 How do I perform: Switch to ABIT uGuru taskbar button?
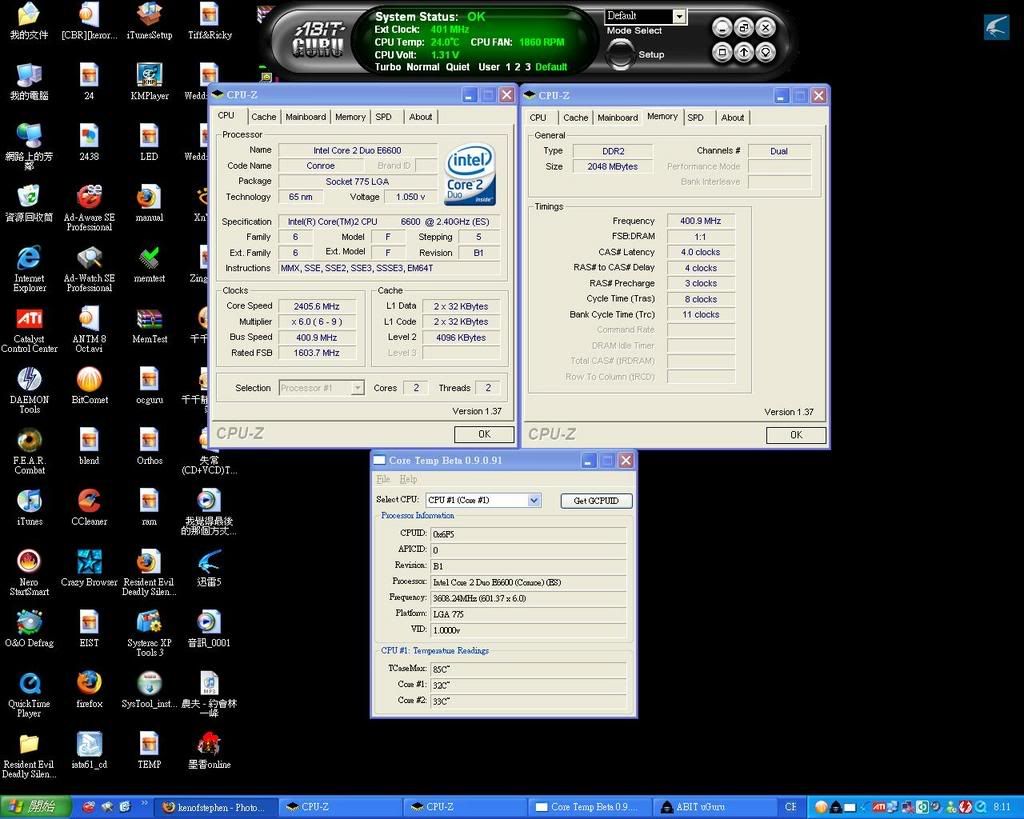point(714,807)
